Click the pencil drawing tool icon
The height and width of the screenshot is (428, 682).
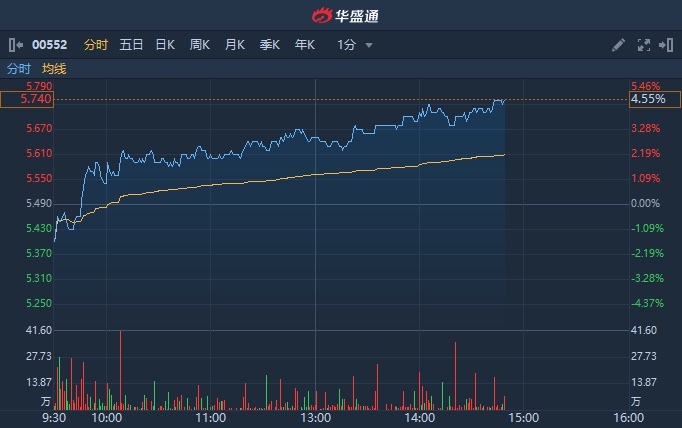[x=618, y=45]
